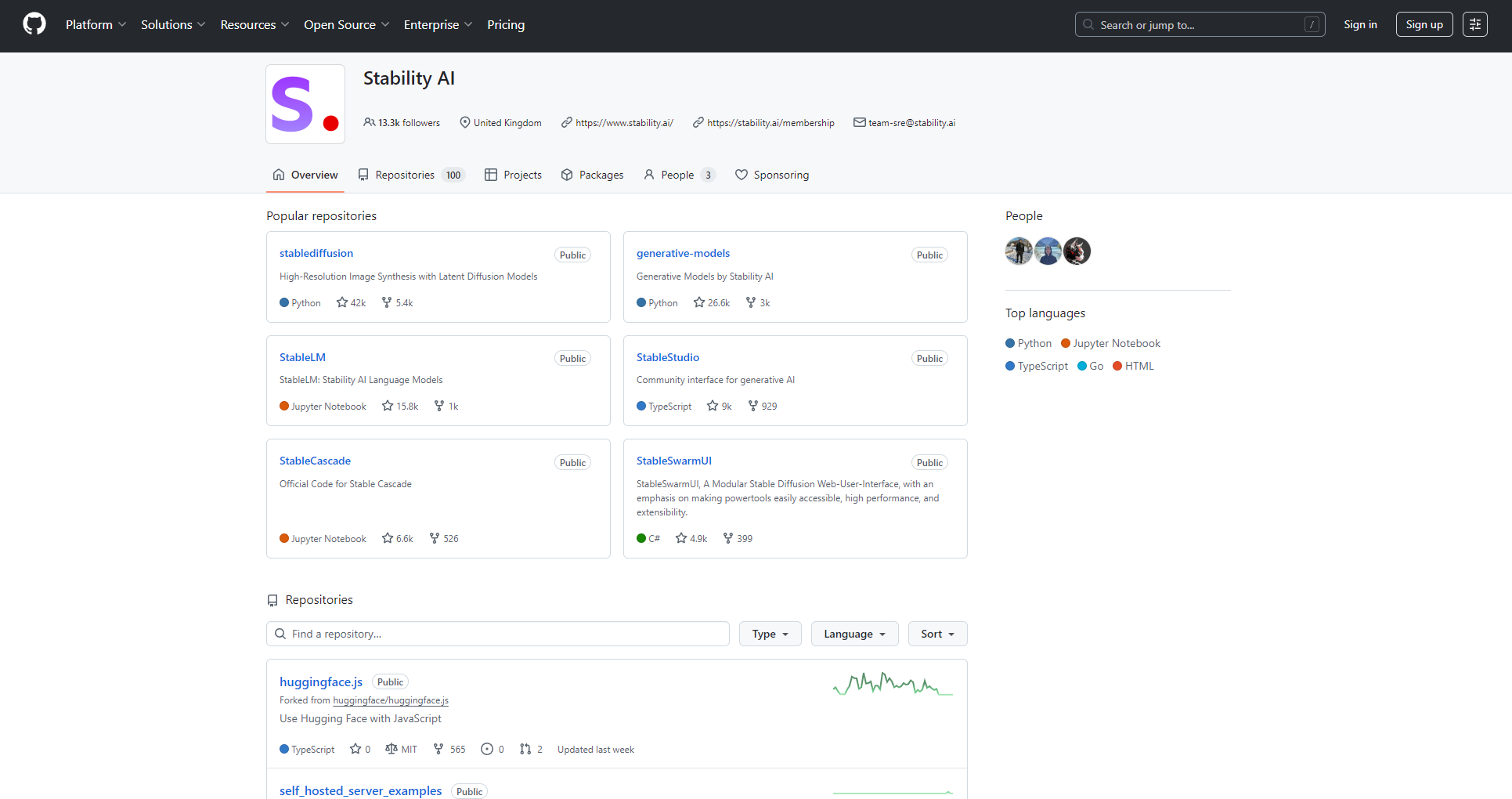The width and height of the screenshot is (1512, 799).
Task: Click the issues icon for huggingface.js
Action: coord(487,749)
